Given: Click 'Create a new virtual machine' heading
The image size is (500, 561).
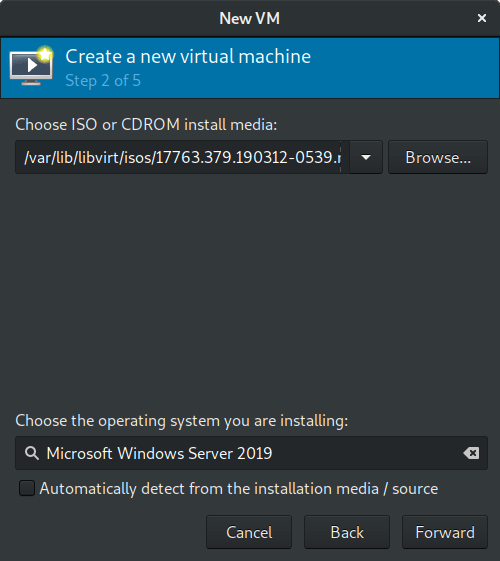Looking at the screenshot, I should 188,57.
